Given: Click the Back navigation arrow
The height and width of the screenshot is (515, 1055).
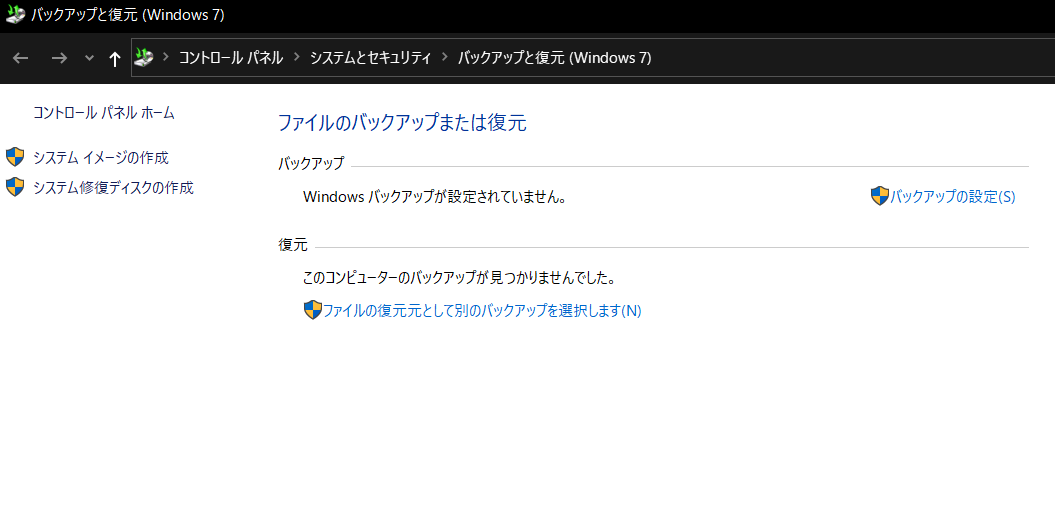Looking at the screenshot, I should tap(20, 59).
